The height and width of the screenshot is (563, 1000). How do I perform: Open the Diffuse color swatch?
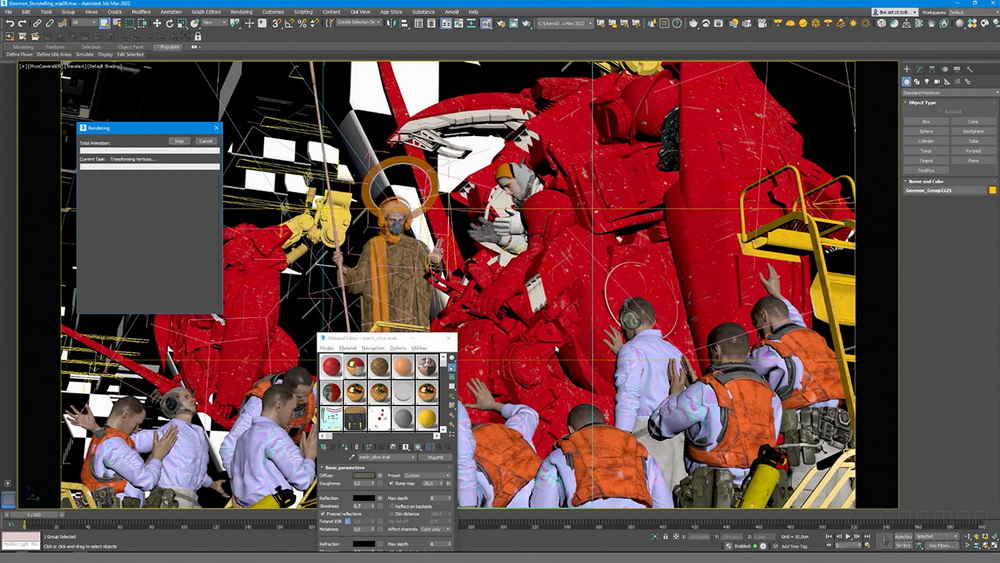tap(364, 476)
